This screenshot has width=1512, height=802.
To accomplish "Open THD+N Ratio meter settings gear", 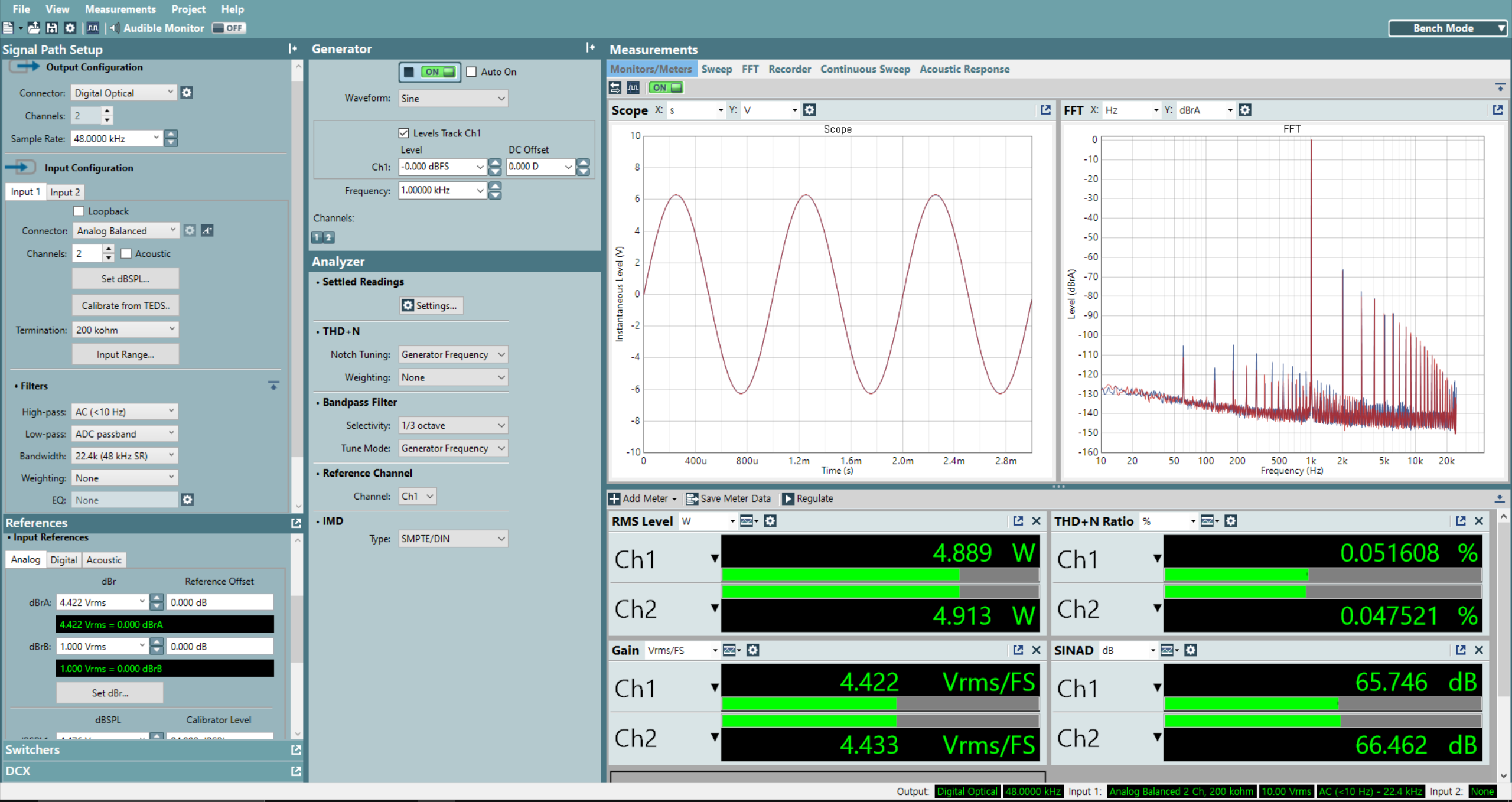I will point(1231,521).
